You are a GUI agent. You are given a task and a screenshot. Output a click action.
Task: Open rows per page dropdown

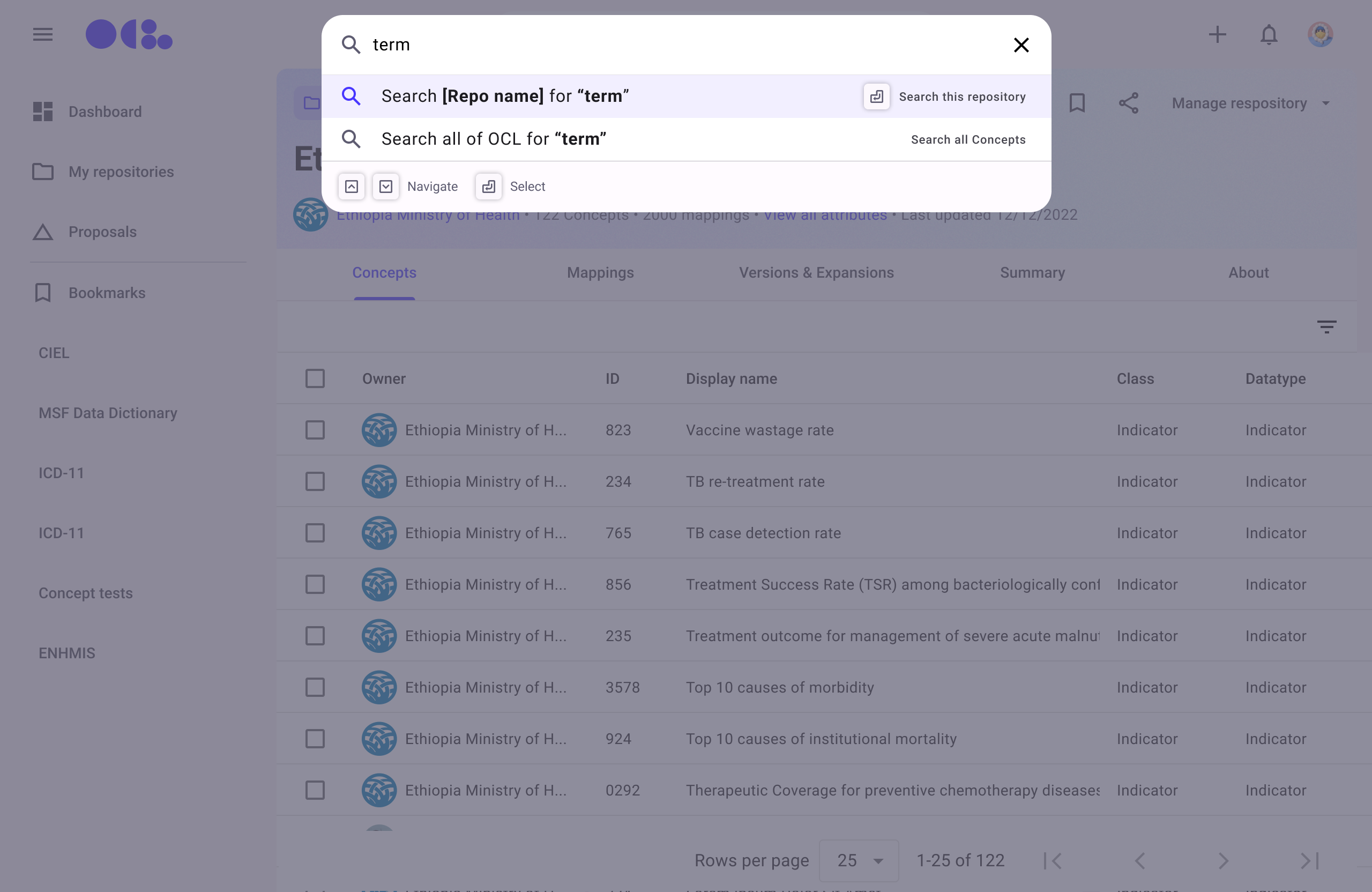point(859,861)
